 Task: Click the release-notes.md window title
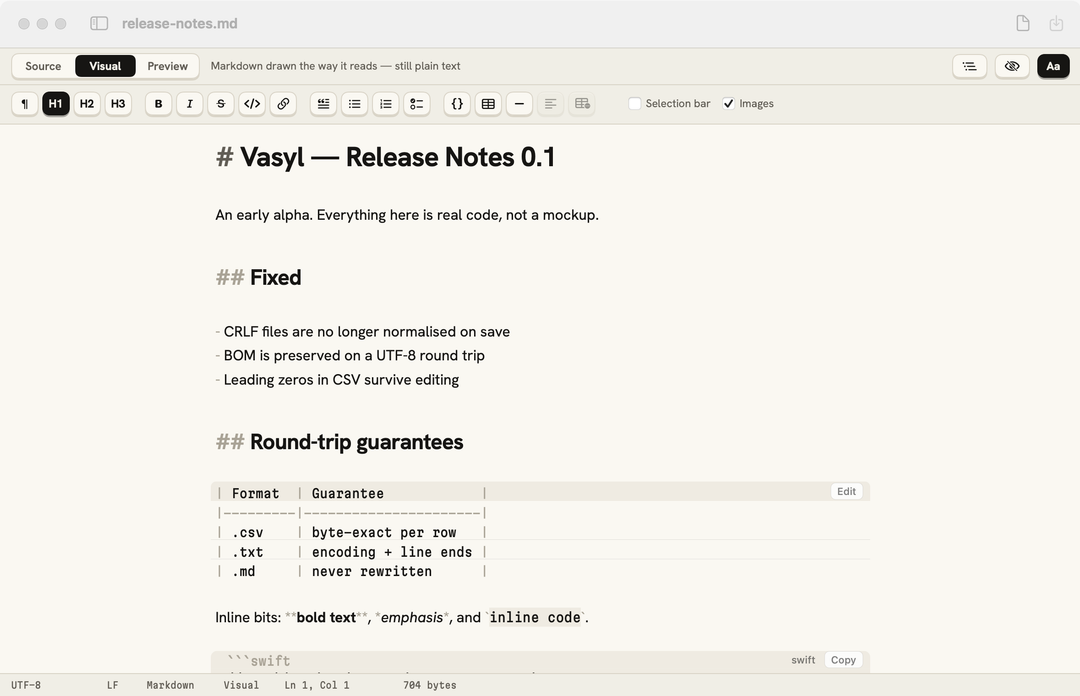[x=180, y=23]
